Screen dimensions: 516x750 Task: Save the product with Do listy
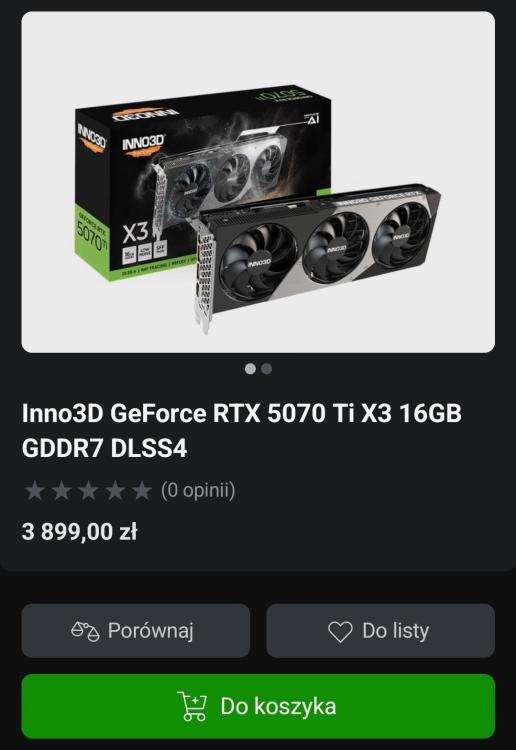[381, 630]
